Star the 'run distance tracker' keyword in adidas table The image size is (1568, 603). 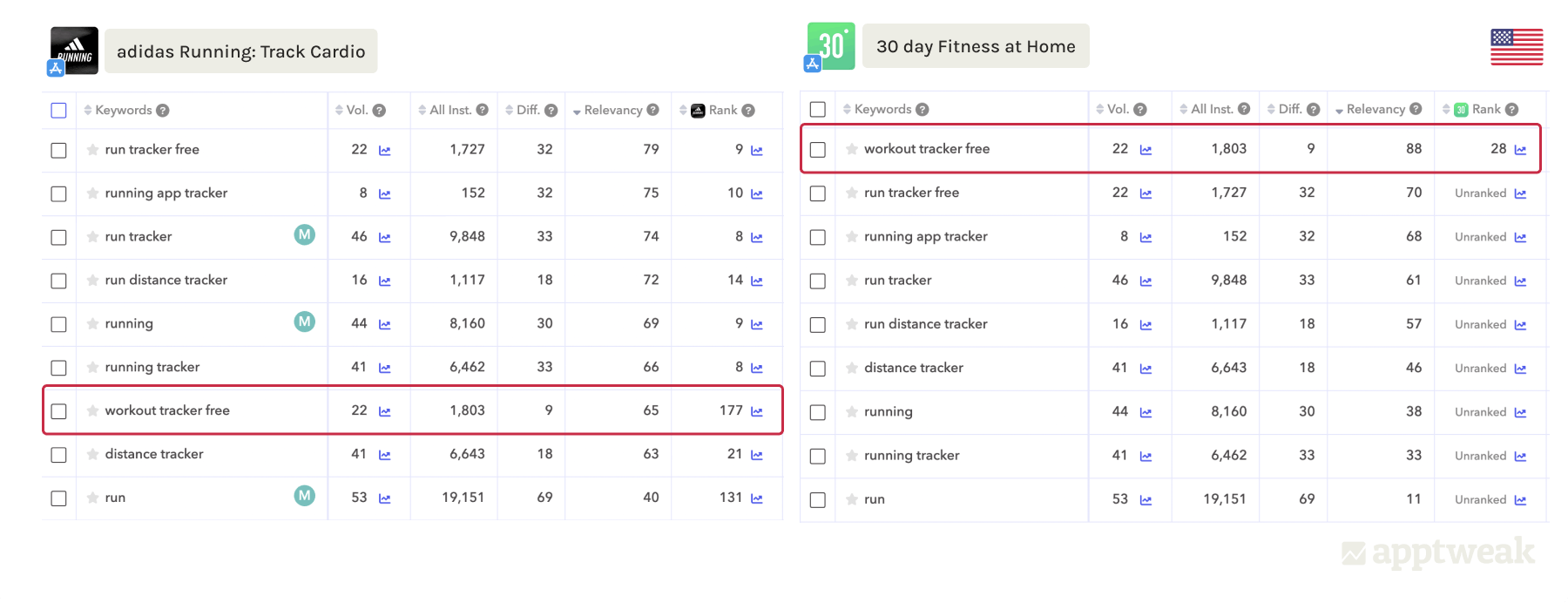point(92,281)
